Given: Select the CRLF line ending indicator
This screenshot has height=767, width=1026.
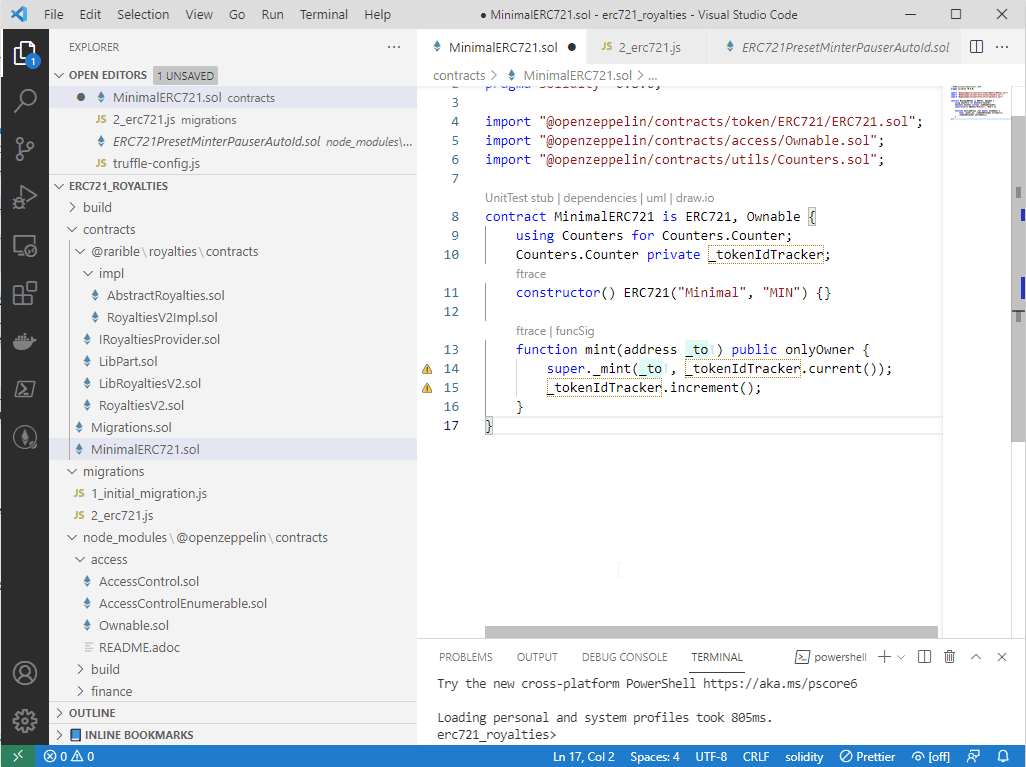Looking at the screenshot, I should tap(756, 757).
